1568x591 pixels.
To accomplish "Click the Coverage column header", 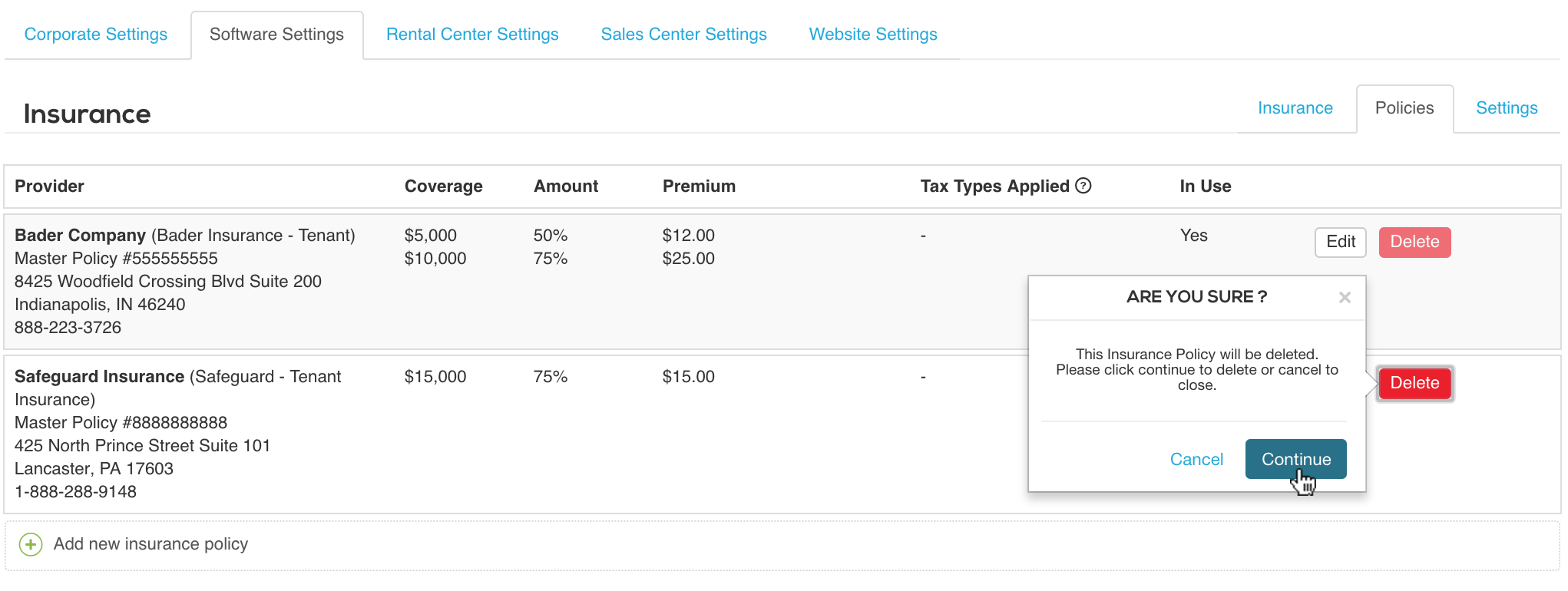I will (444, 186).
